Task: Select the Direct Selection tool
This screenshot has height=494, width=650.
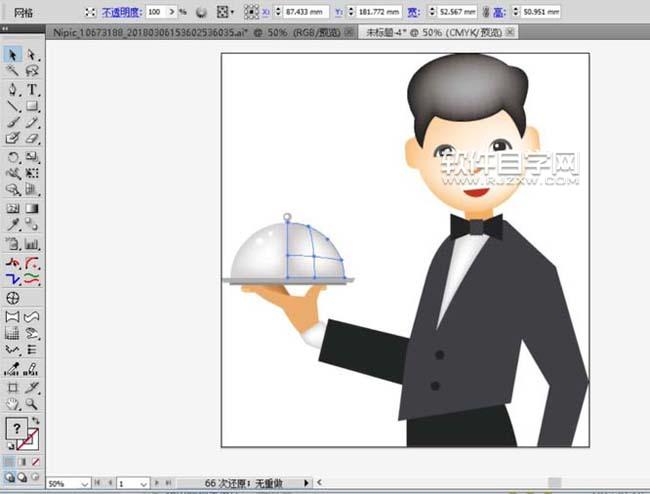Action: 32,55
